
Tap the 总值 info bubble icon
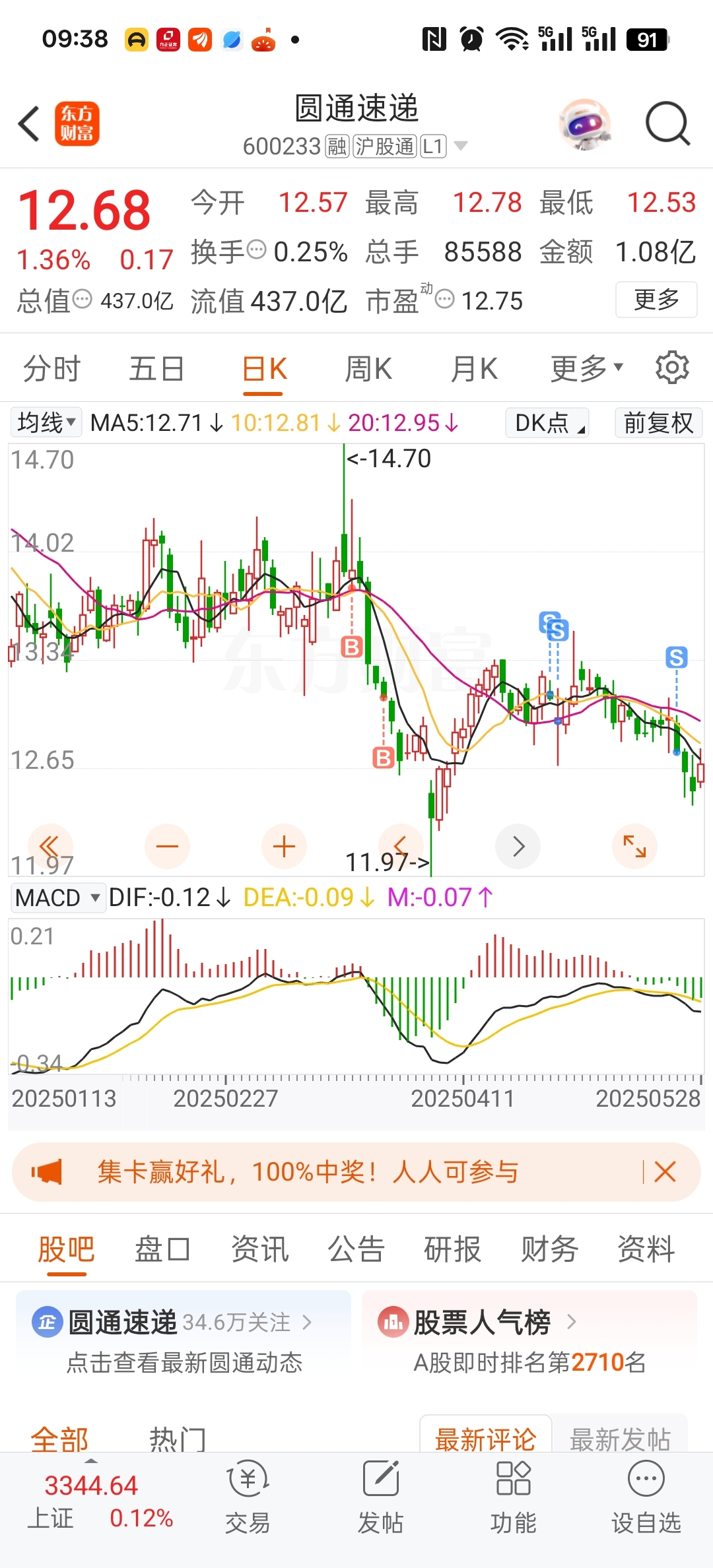pyautogui.click(x=82, y=300)
